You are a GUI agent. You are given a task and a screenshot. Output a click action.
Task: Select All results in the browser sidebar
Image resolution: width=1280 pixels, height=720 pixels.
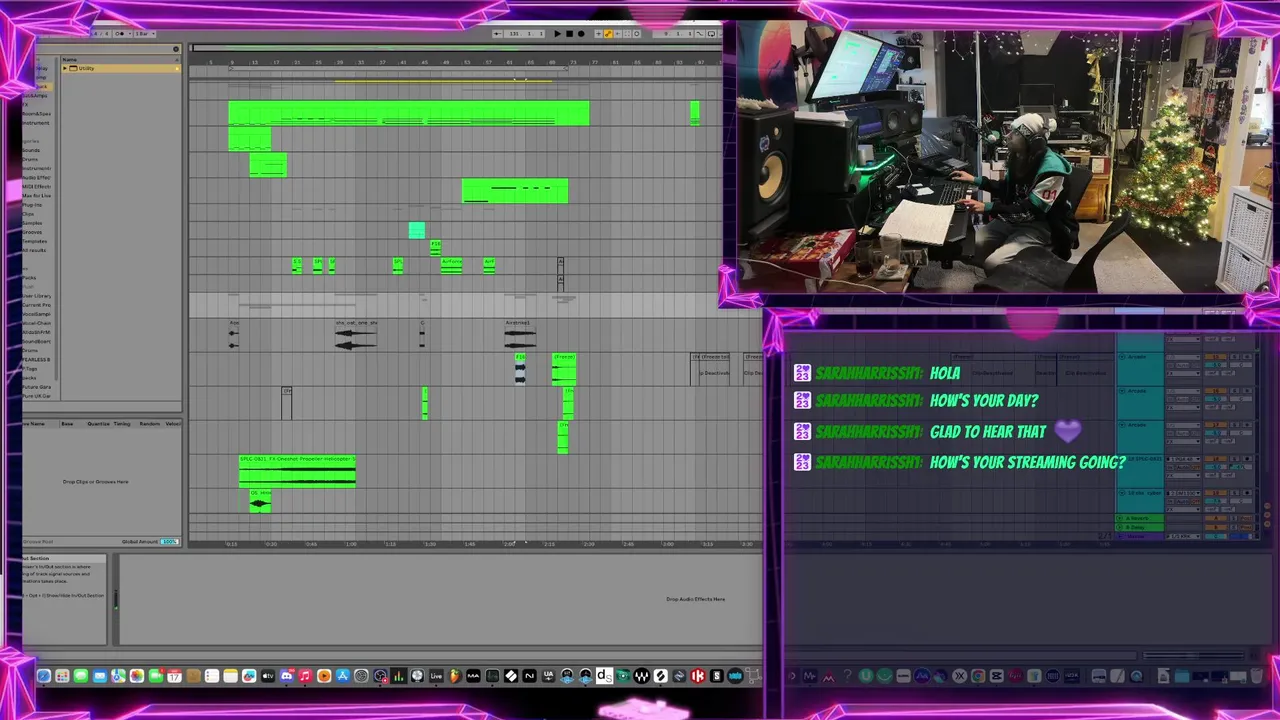coord(35,250)
